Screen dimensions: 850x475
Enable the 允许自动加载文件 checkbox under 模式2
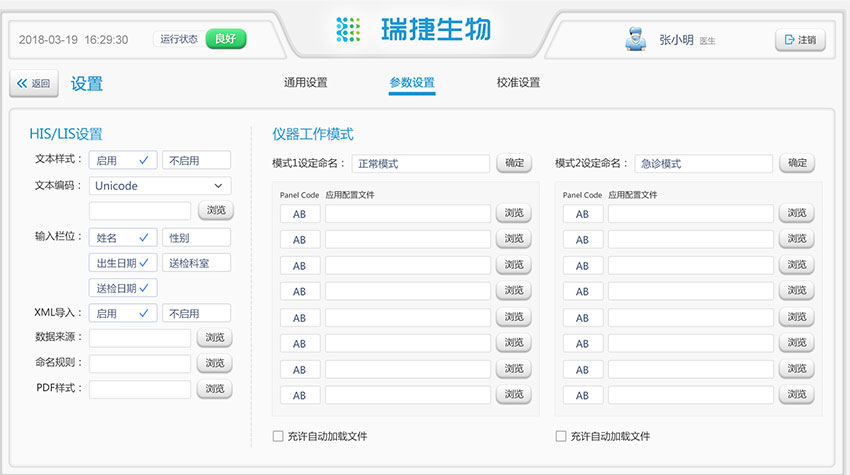tap(561, 436)
